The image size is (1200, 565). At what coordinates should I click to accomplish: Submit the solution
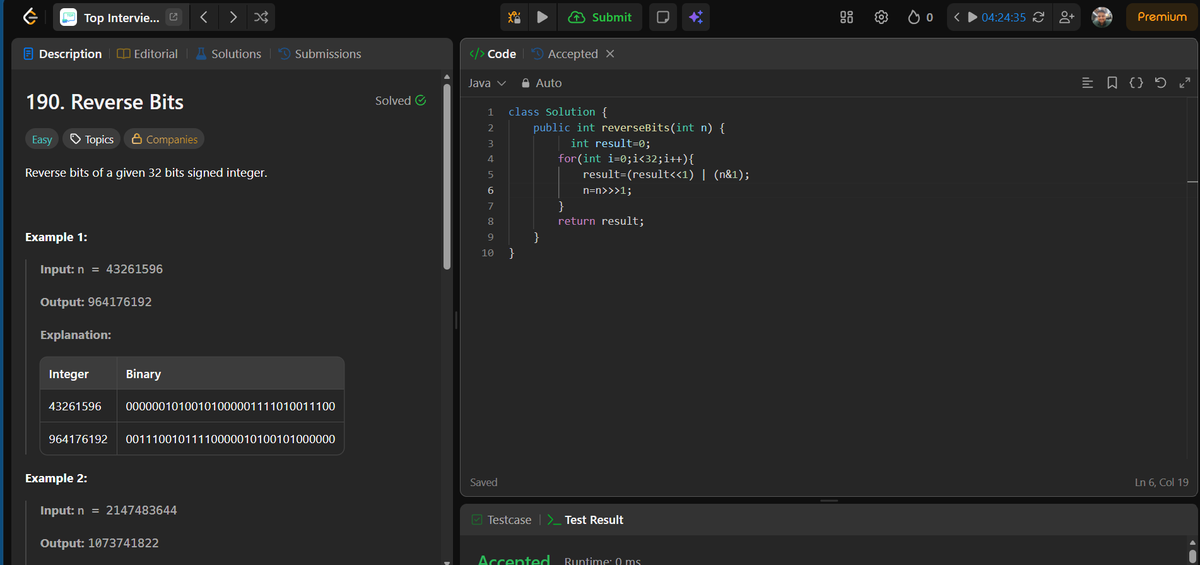click(601, 17)
